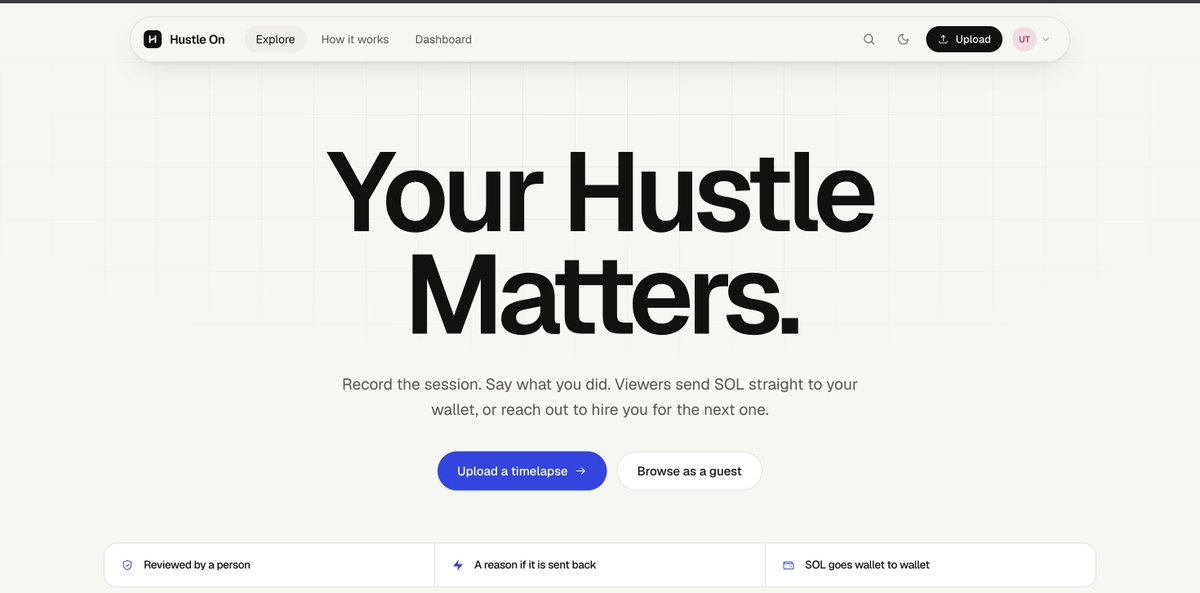Click the Hustle On brand name
The height and width of the screenshot is (593, 1200).
(197, 39)
